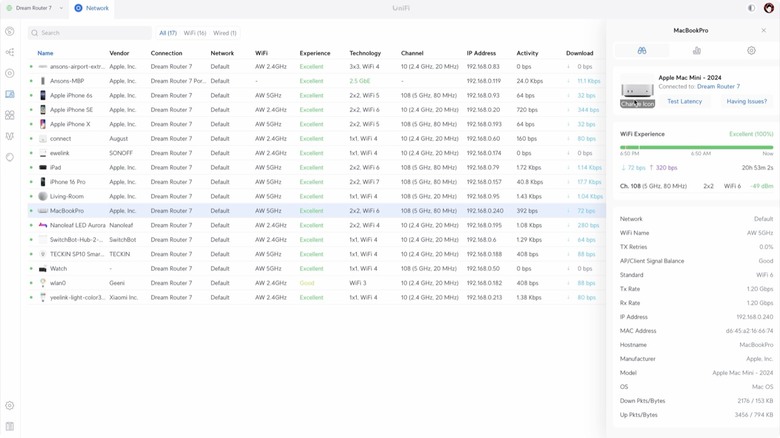Viewport: 780px width, 438px height.
Task: Sort table by Vendor column
Action: click(x=119, y=53)
